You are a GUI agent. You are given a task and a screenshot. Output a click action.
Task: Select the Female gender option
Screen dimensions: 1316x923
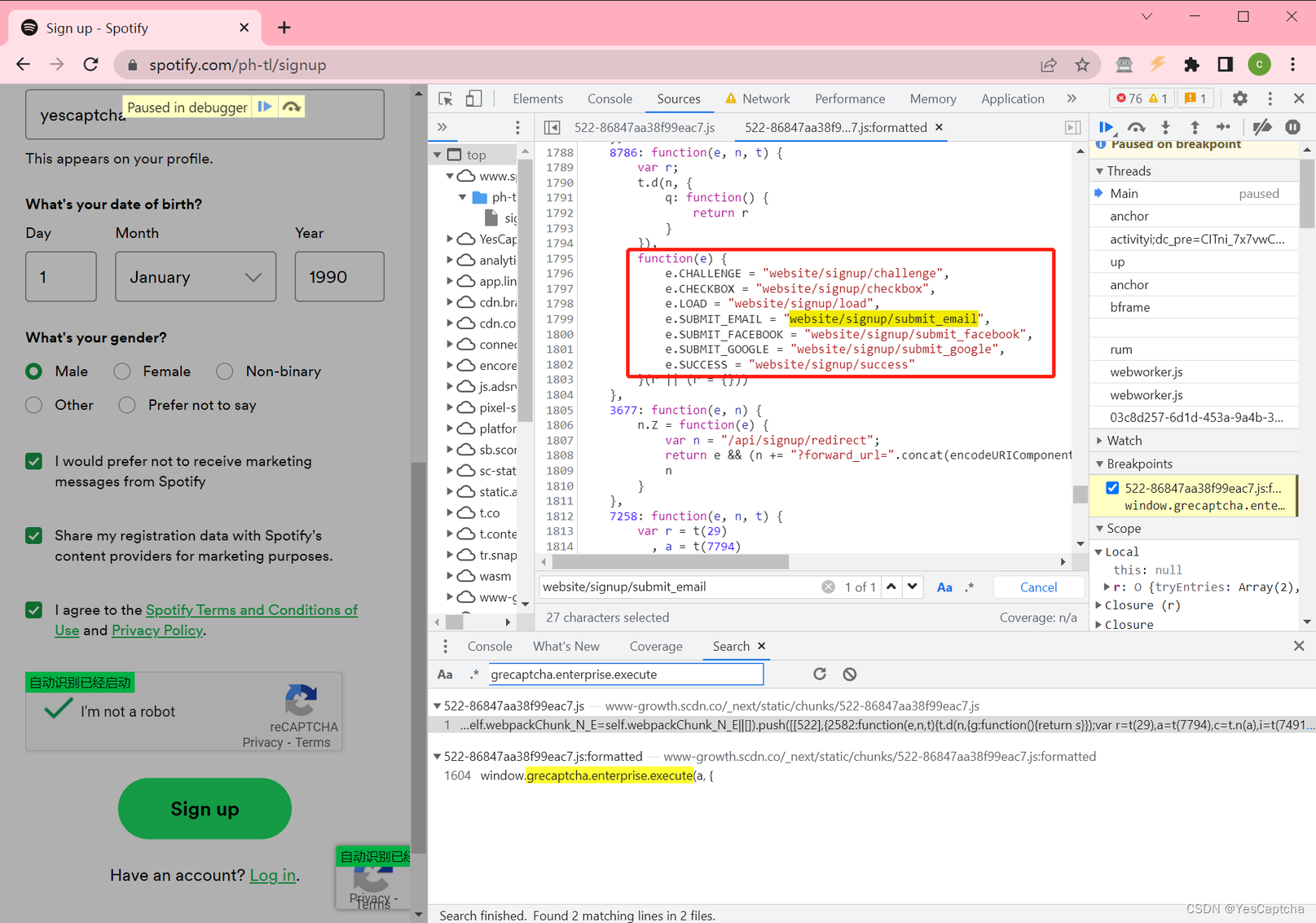(x=122, y=371)
